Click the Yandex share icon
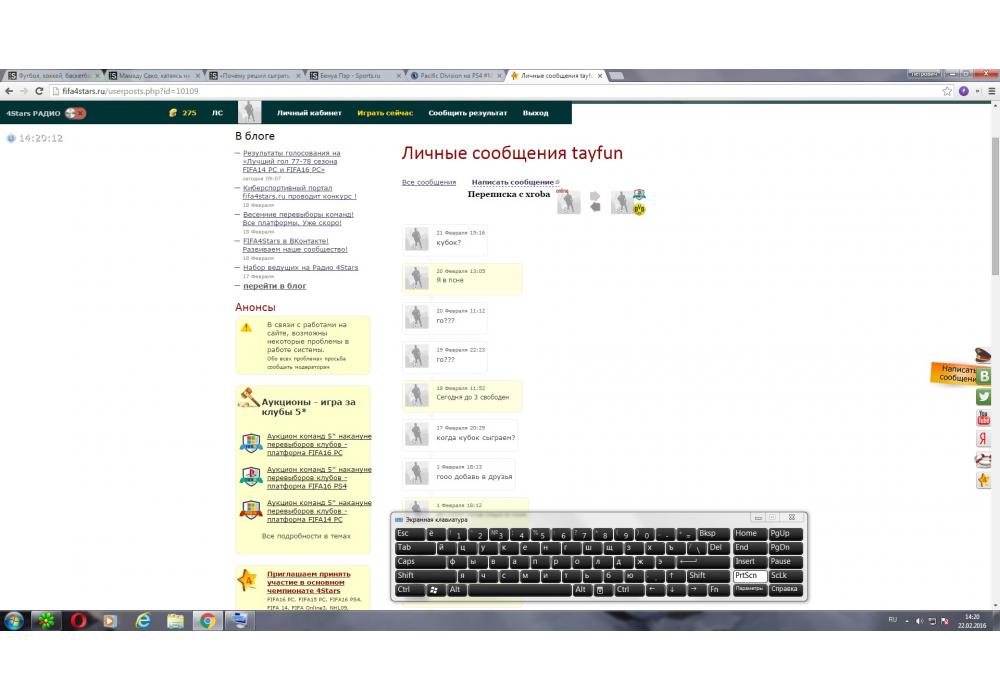 [984, 439]
